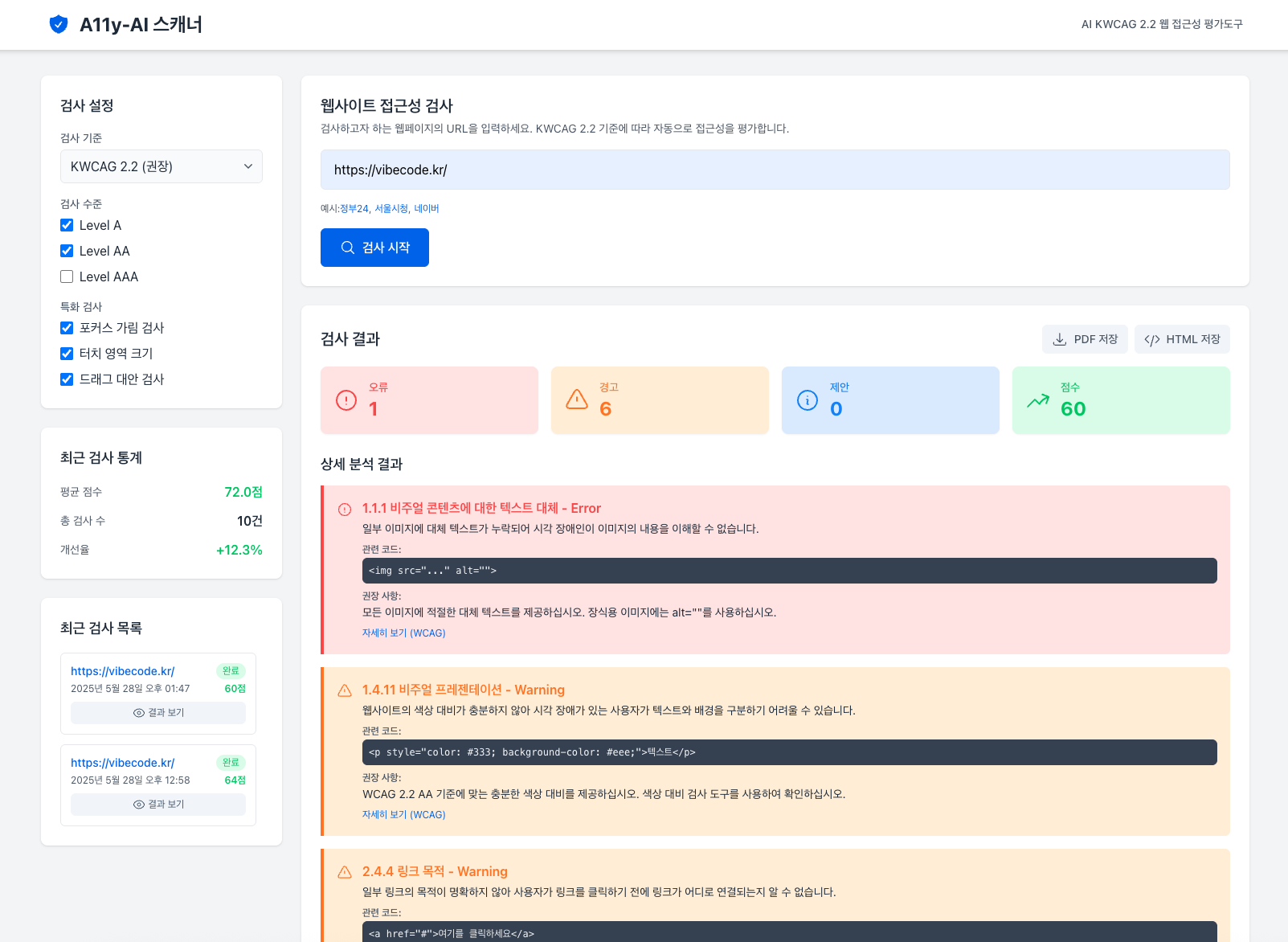Click the 검사 시작 button
Image resolution: width=1288 pixels, height=942 pixels.
[x=374, y=248]
